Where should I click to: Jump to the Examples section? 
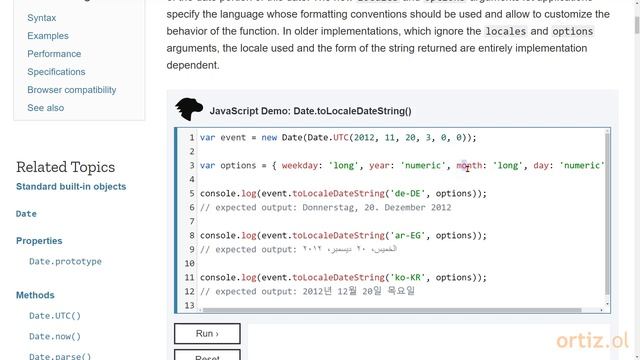pos(48,36)
